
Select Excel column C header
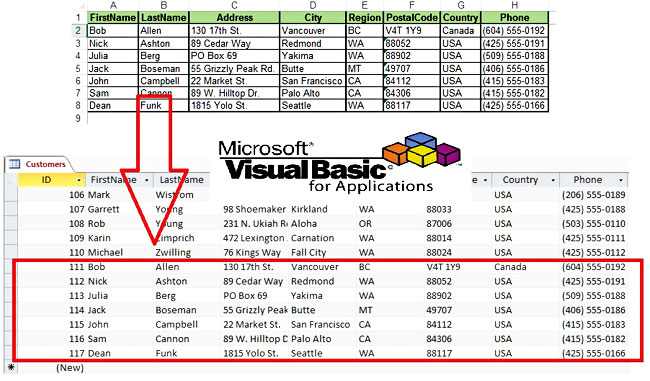point(234,5)
